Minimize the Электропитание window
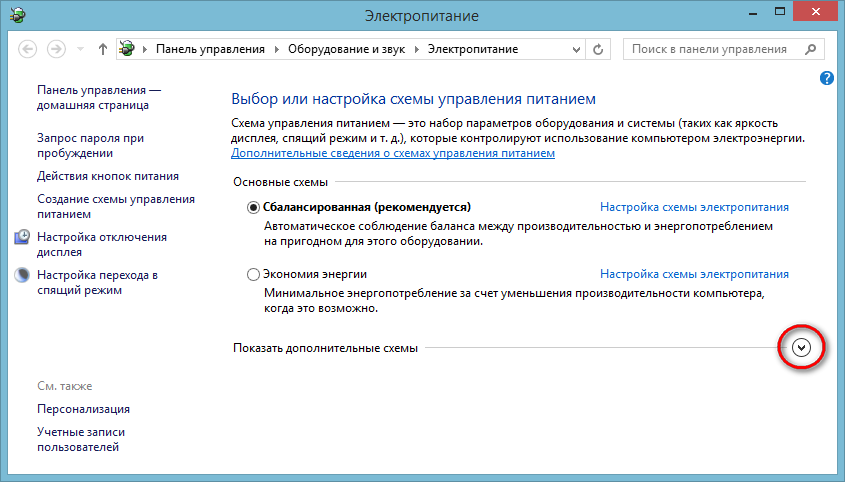Image resolution: width=845 pixels, height=482 pixels. click(753, 12)
